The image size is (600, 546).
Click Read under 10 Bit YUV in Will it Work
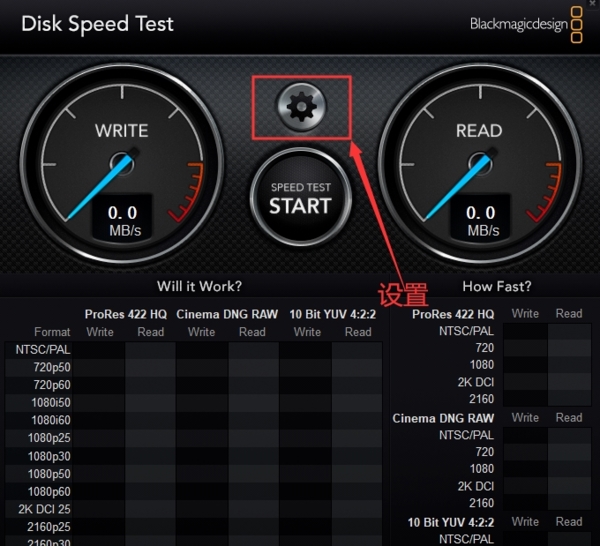click(358, 332)
